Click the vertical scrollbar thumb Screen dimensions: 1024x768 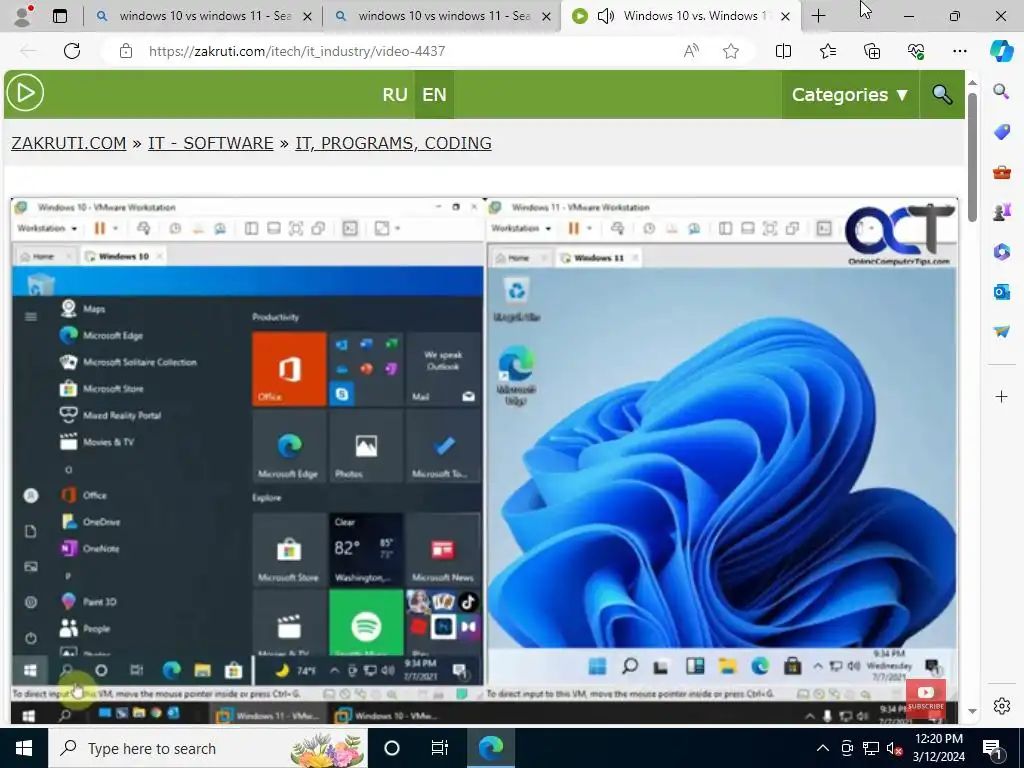click(x=972, y=157)
